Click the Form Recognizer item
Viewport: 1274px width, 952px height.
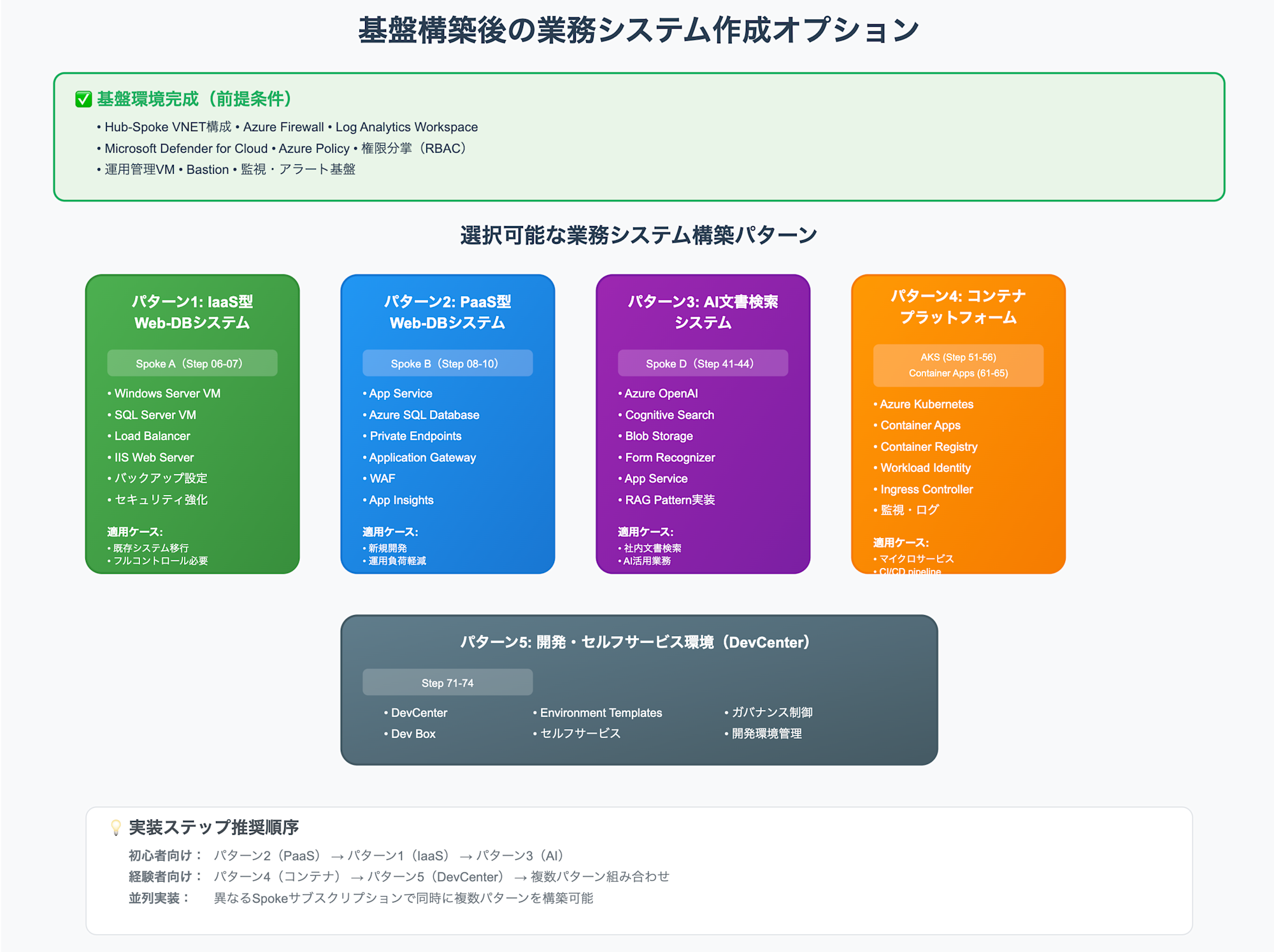[x=666, y=457]
